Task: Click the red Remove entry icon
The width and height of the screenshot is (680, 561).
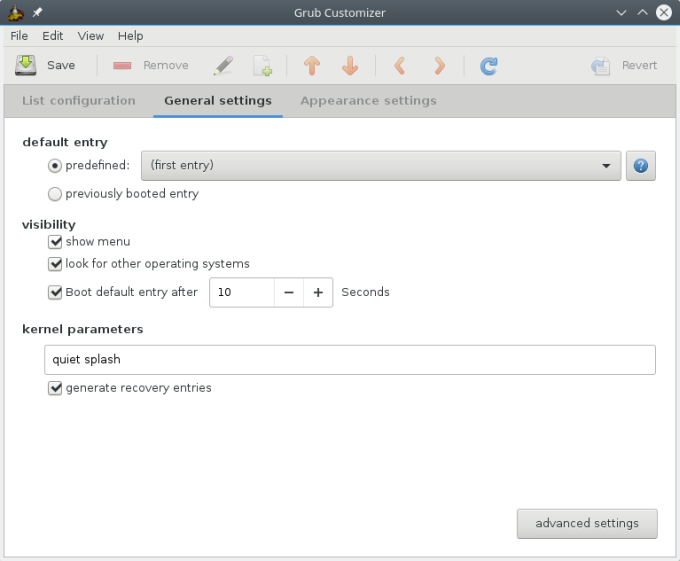Action: (122, 66)
